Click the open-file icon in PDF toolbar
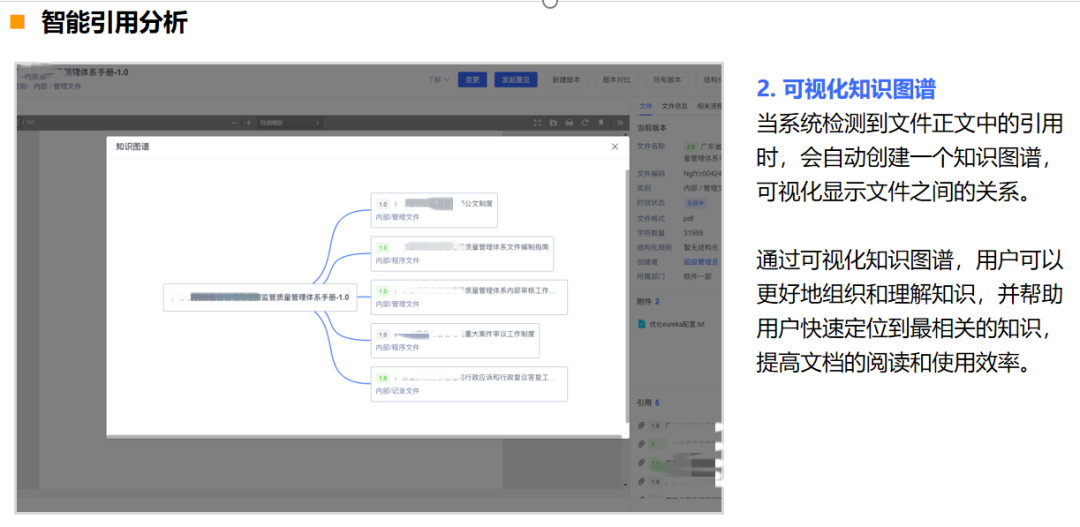Viewport: 1080px width, 527px height. (x=553, y=123)
